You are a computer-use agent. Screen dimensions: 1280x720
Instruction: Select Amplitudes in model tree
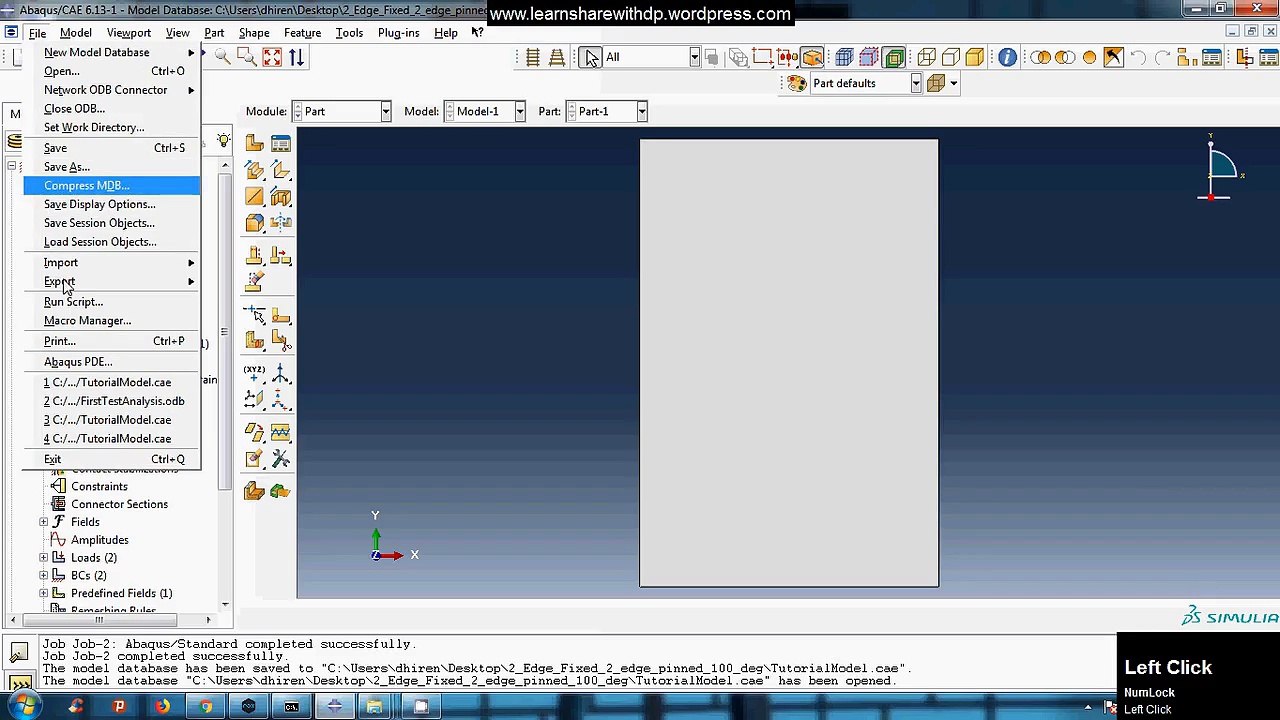click(x=99, y=540)
